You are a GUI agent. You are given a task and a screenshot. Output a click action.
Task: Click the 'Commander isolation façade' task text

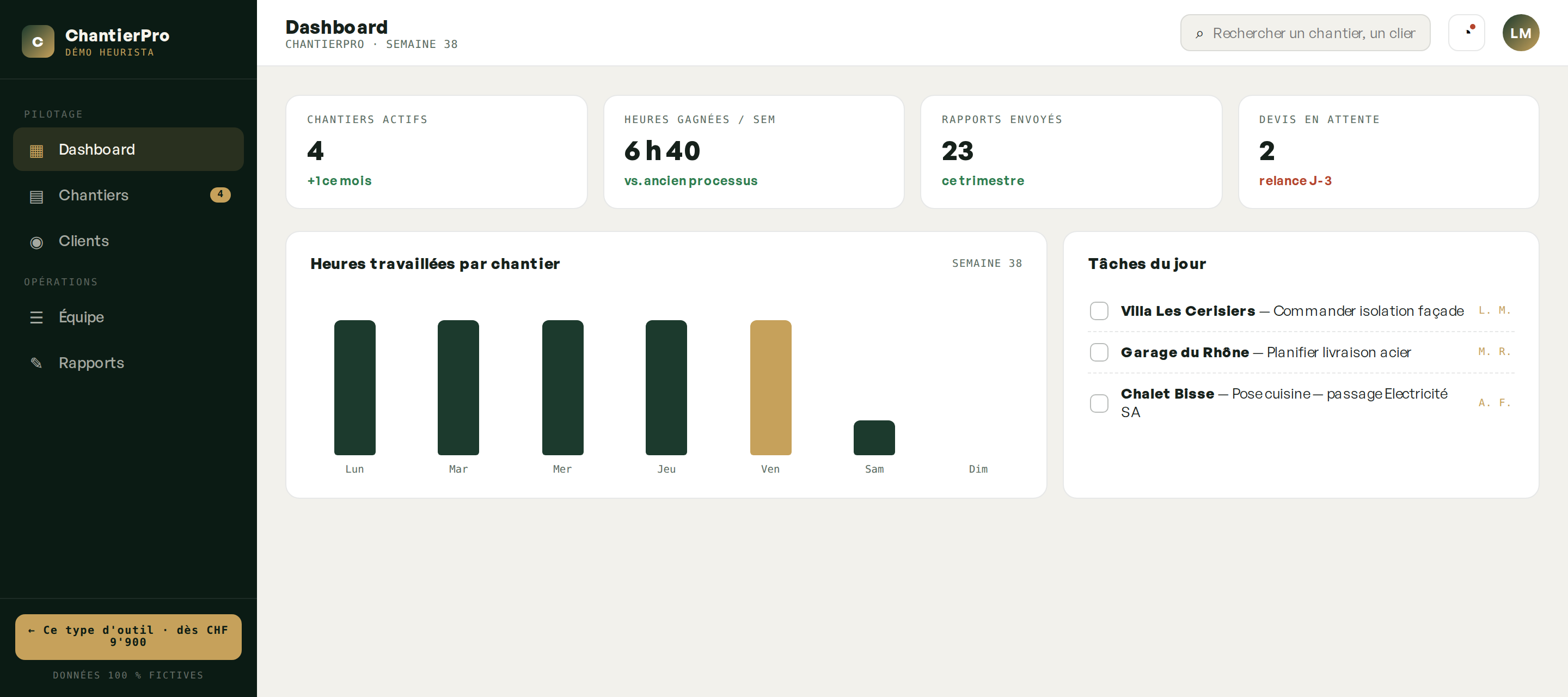pyautogui.click(x=1368, y=311)
